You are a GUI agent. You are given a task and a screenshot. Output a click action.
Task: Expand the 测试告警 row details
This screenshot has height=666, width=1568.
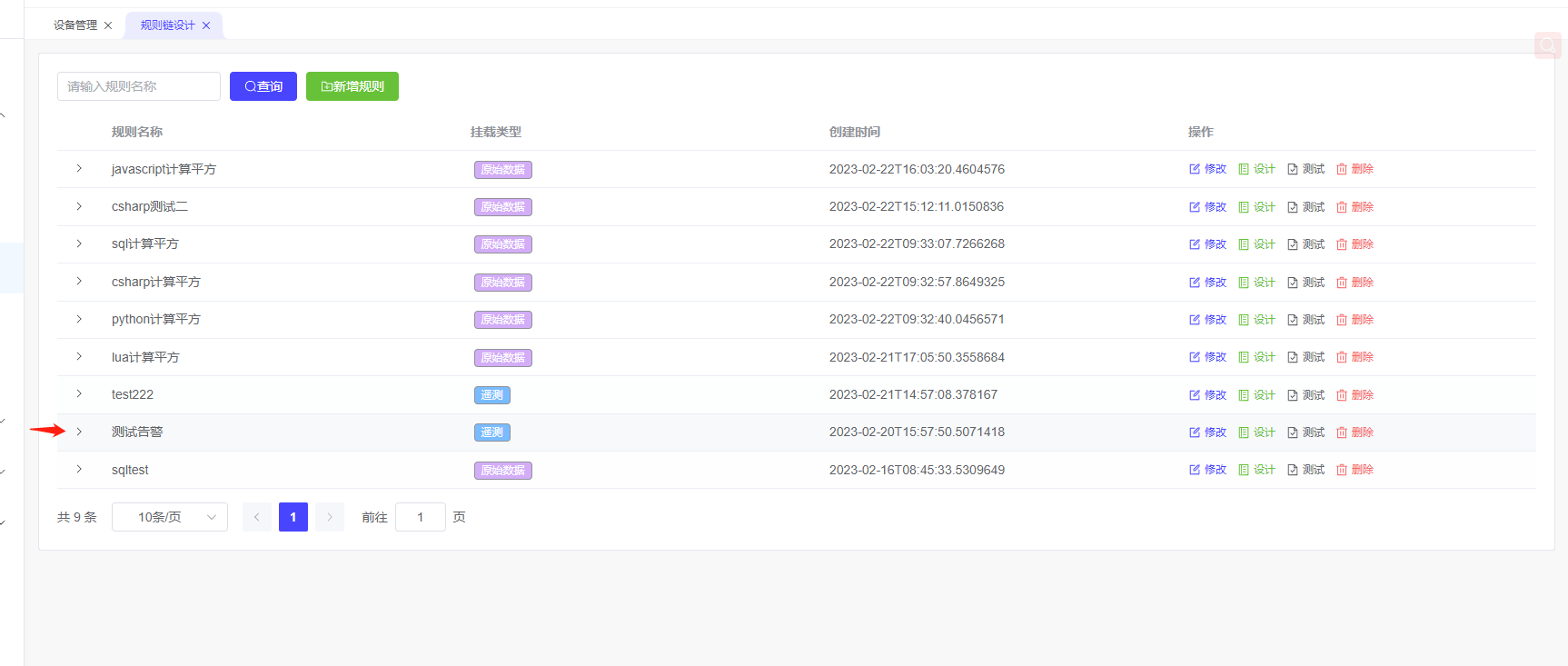pos(79,432)
